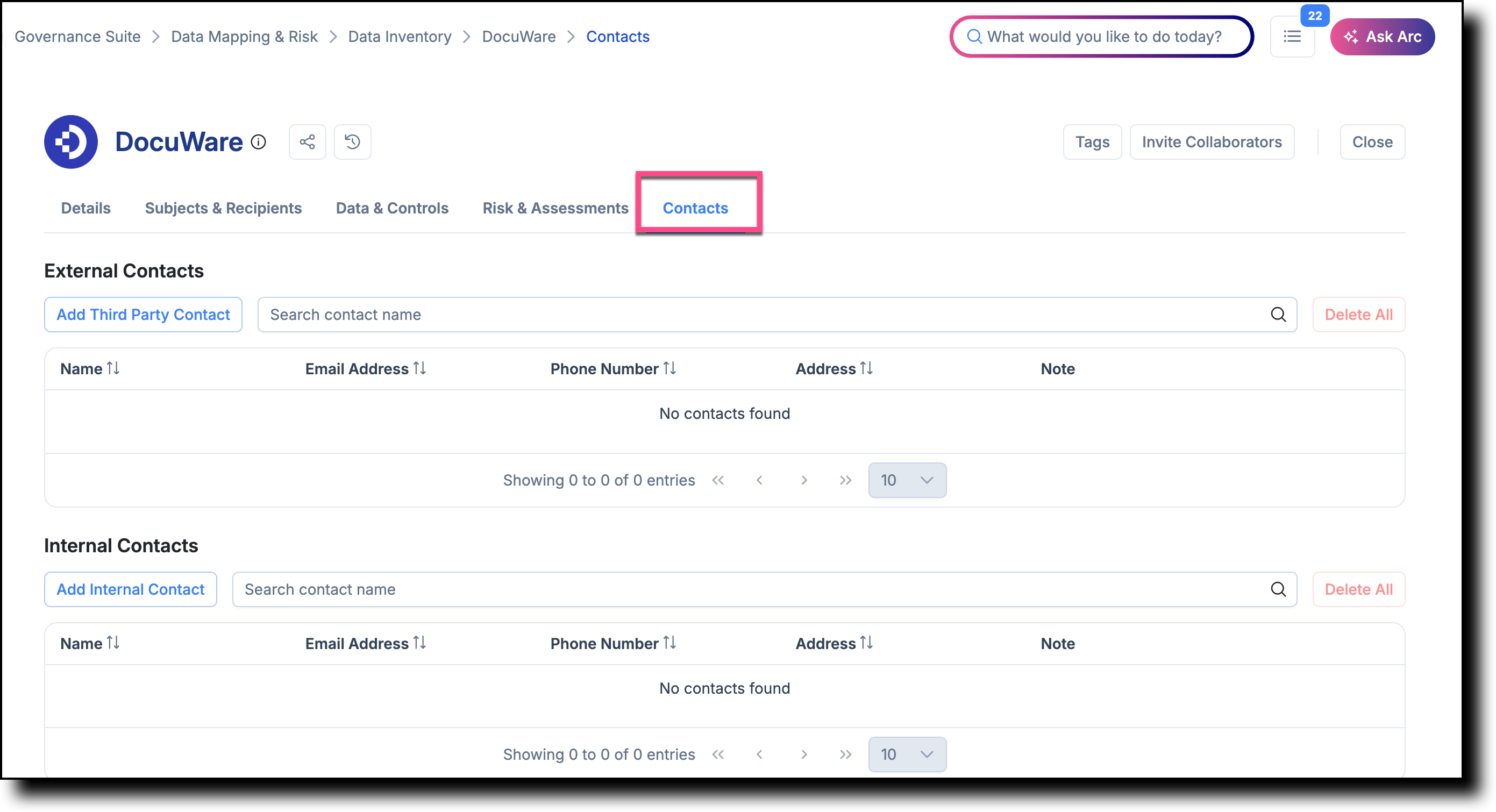Launch the Ask Arc assistant
The width and height of the screenshot is (1496, 812).
tap(1382, 37)
